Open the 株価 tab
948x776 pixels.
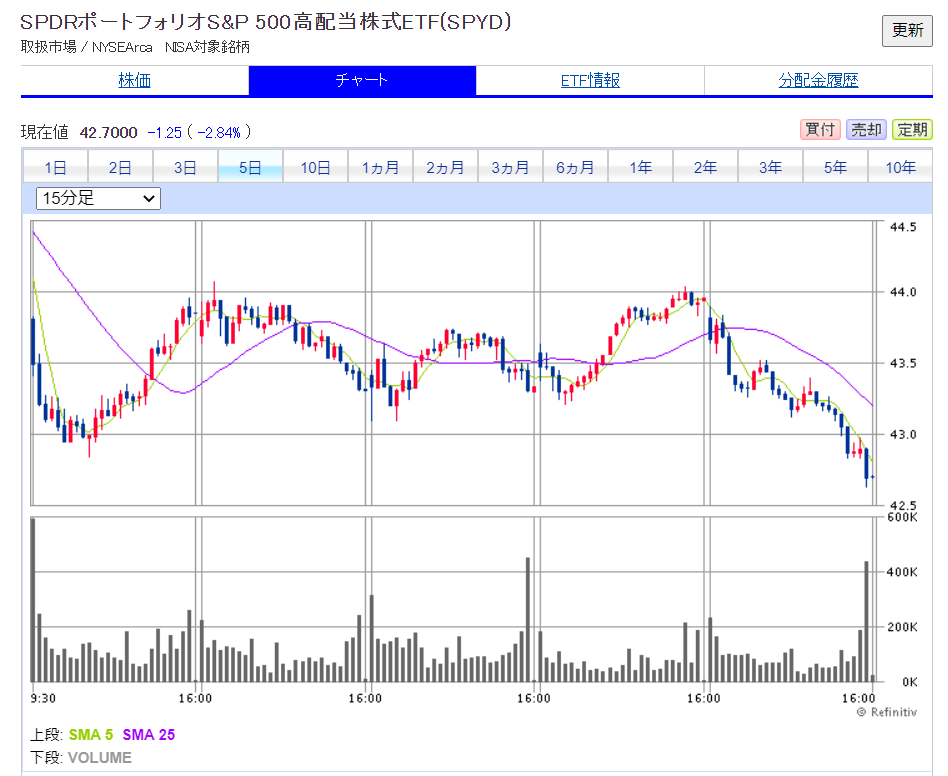135,80
